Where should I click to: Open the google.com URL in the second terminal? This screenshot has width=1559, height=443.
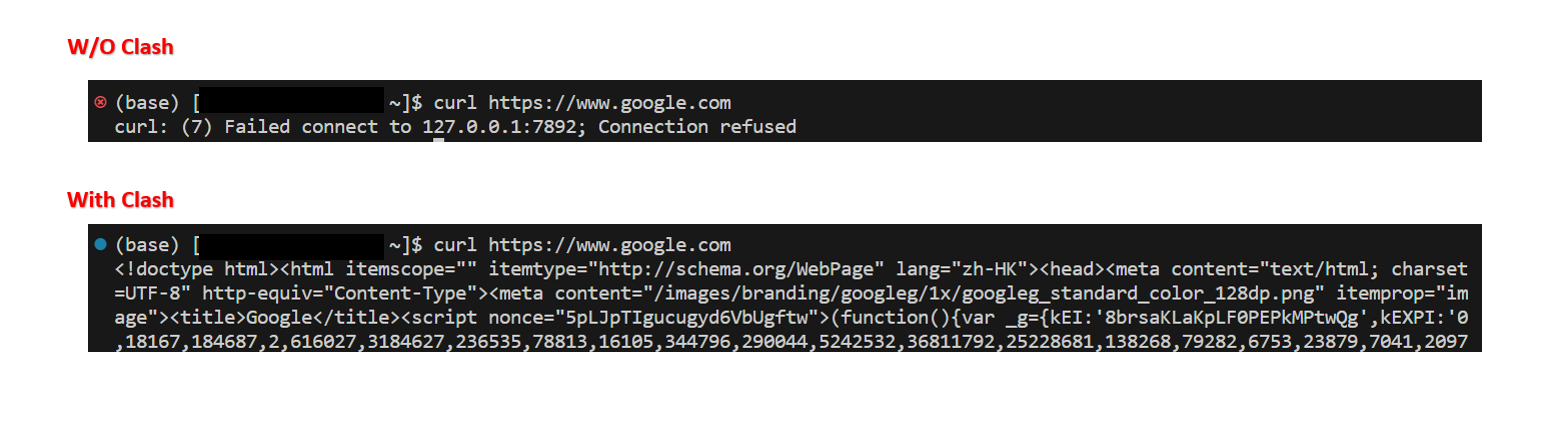pos(610,245)
